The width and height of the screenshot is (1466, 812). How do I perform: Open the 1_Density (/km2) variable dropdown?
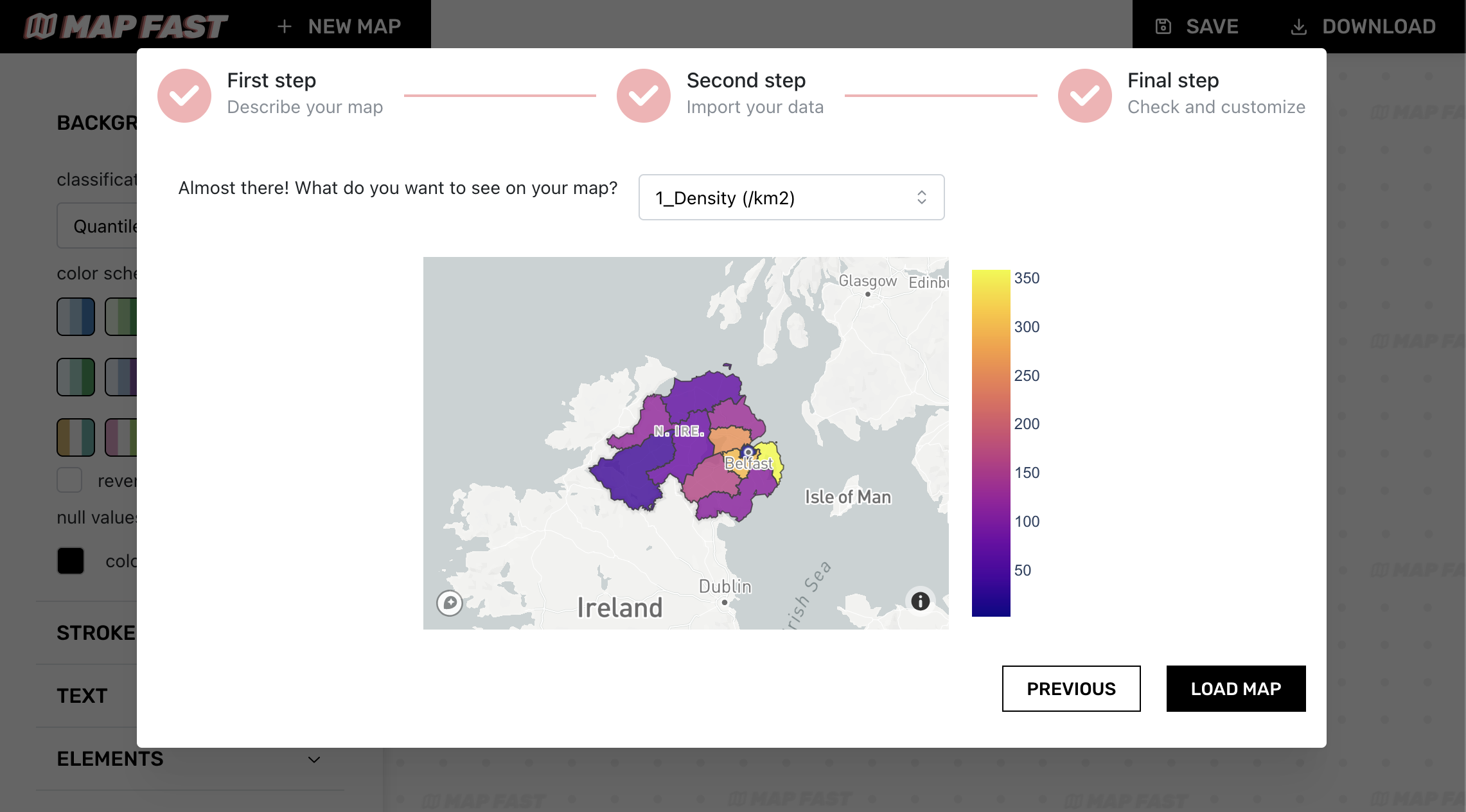point(791,197)
